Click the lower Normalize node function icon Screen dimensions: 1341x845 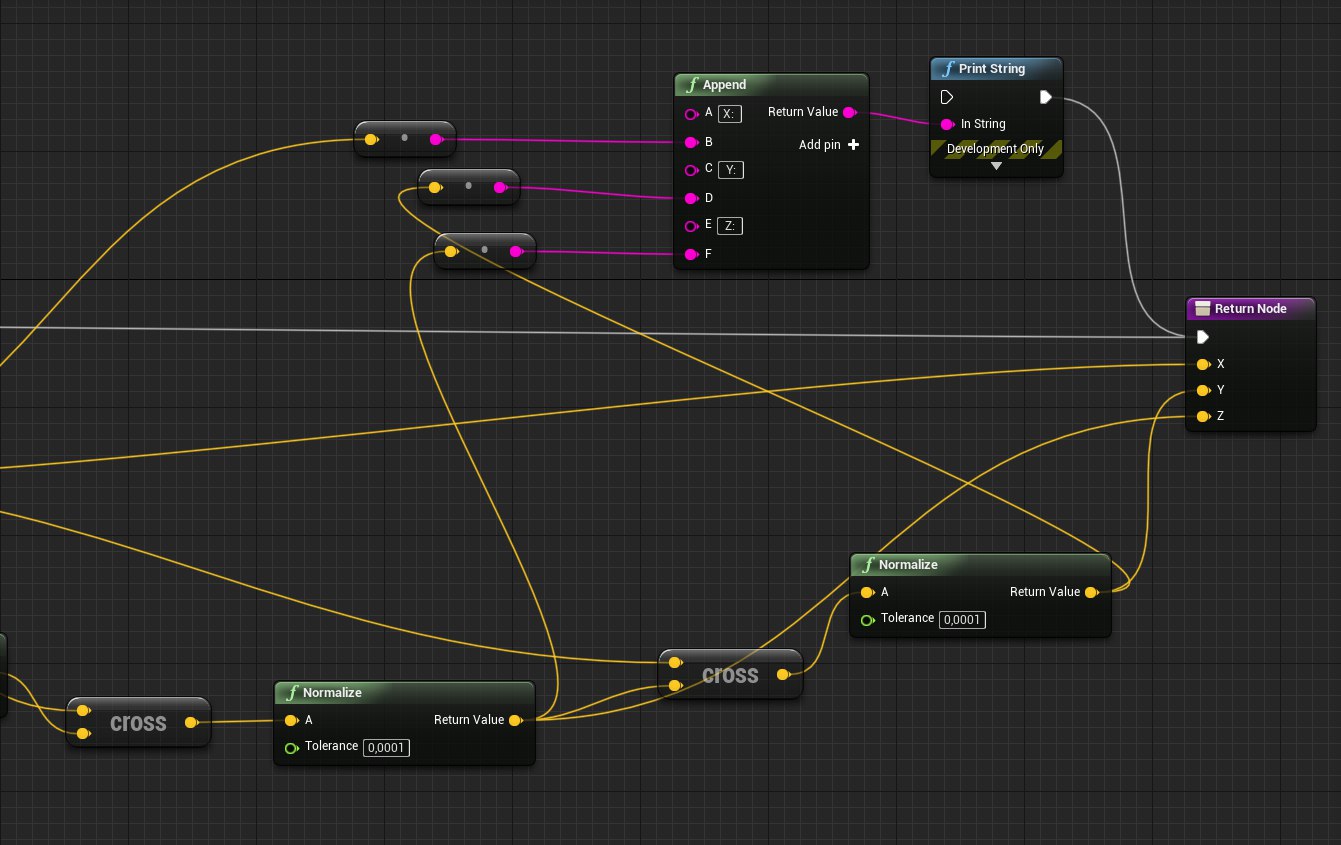(x=290, y=693)
